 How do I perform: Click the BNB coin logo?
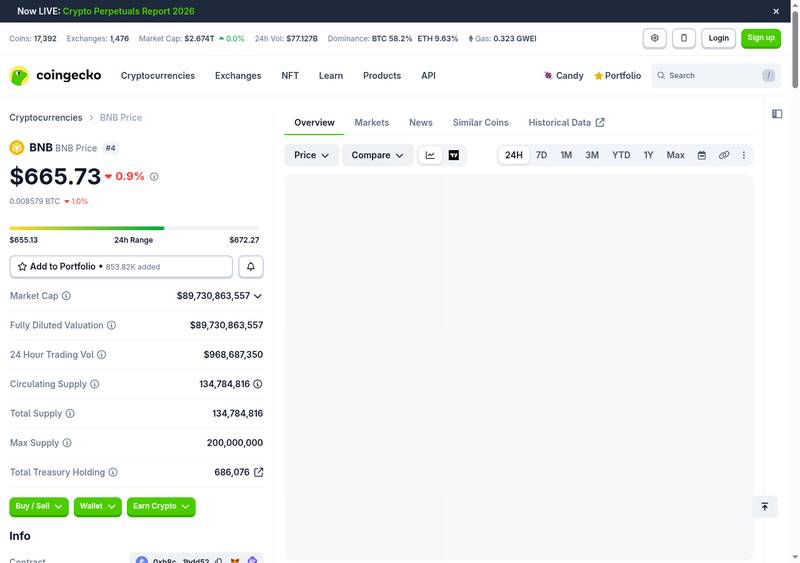(x=17, y=148)
